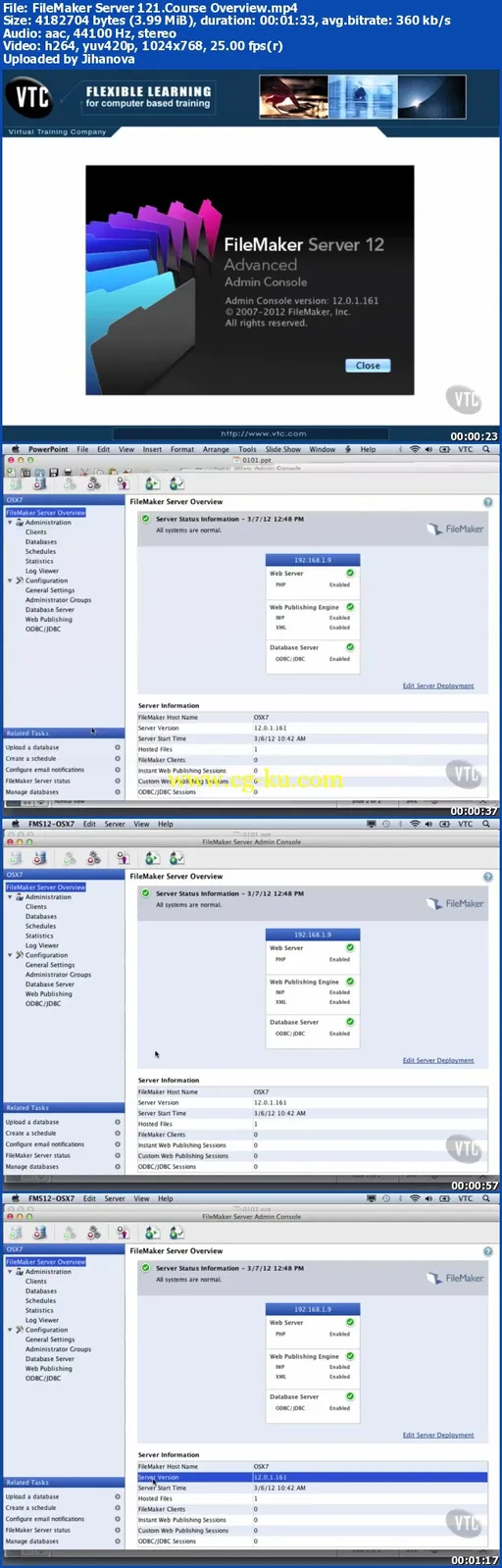Click FileMaker Server status task, 00:01:17 frame

point(38,1530)
